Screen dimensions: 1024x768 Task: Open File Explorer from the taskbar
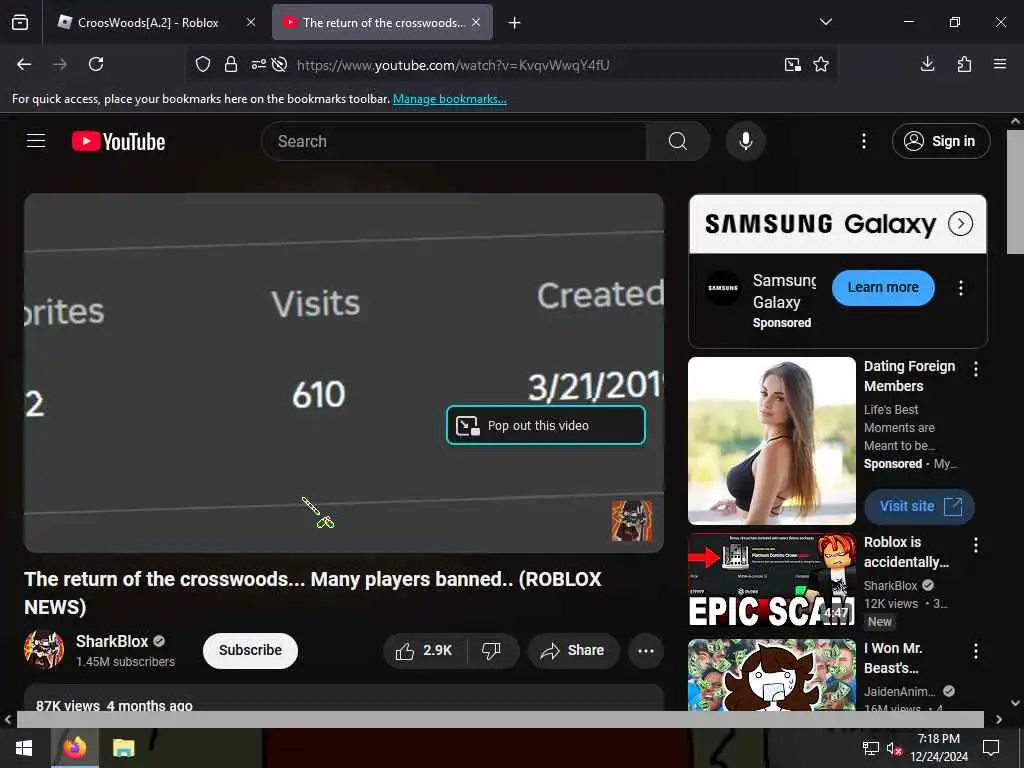123,748
